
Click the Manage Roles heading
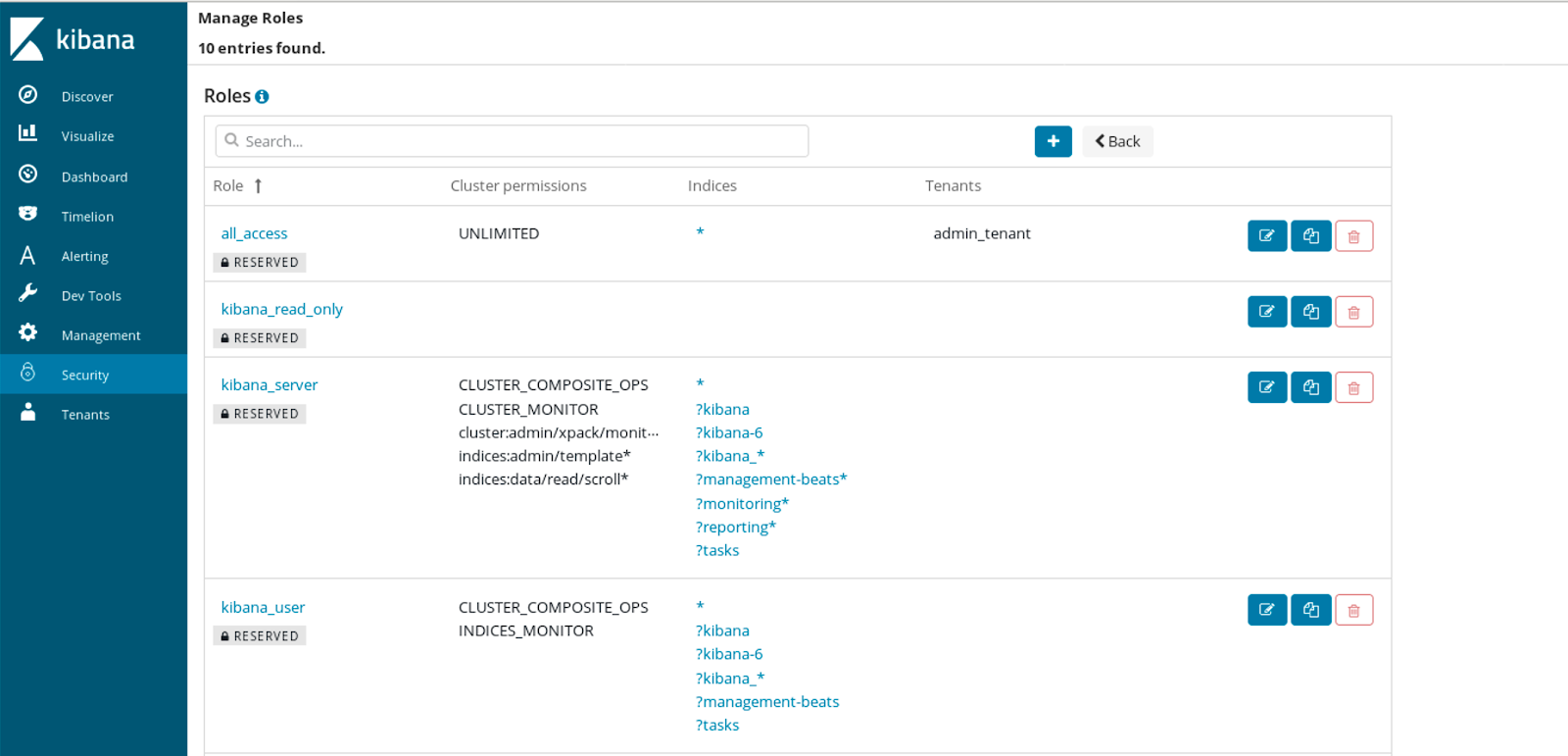(x=250, y=18)
